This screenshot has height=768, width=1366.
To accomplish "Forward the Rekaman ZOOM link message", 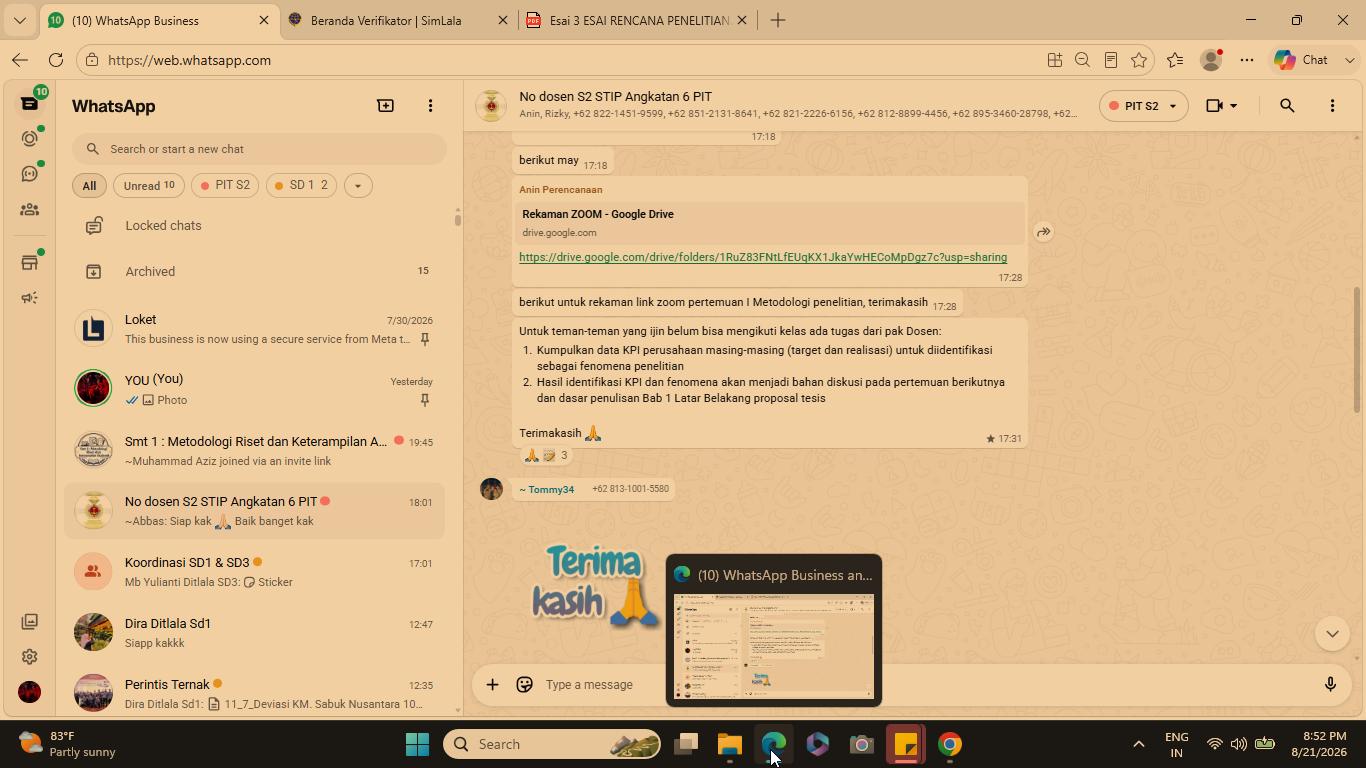I will (x=1043, y=232).
